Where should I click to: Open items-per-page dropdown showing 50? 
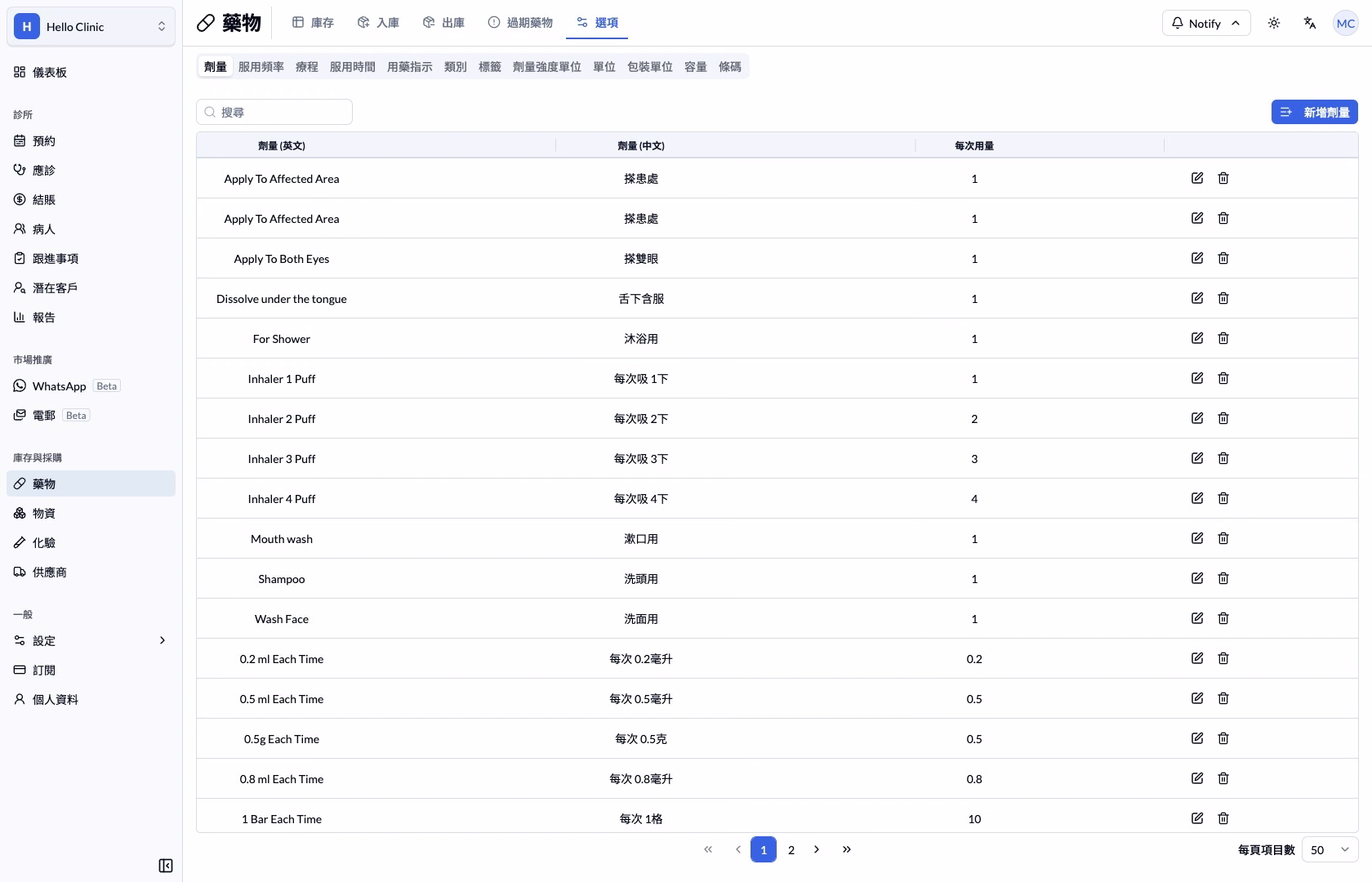[x=1330, y=850]
